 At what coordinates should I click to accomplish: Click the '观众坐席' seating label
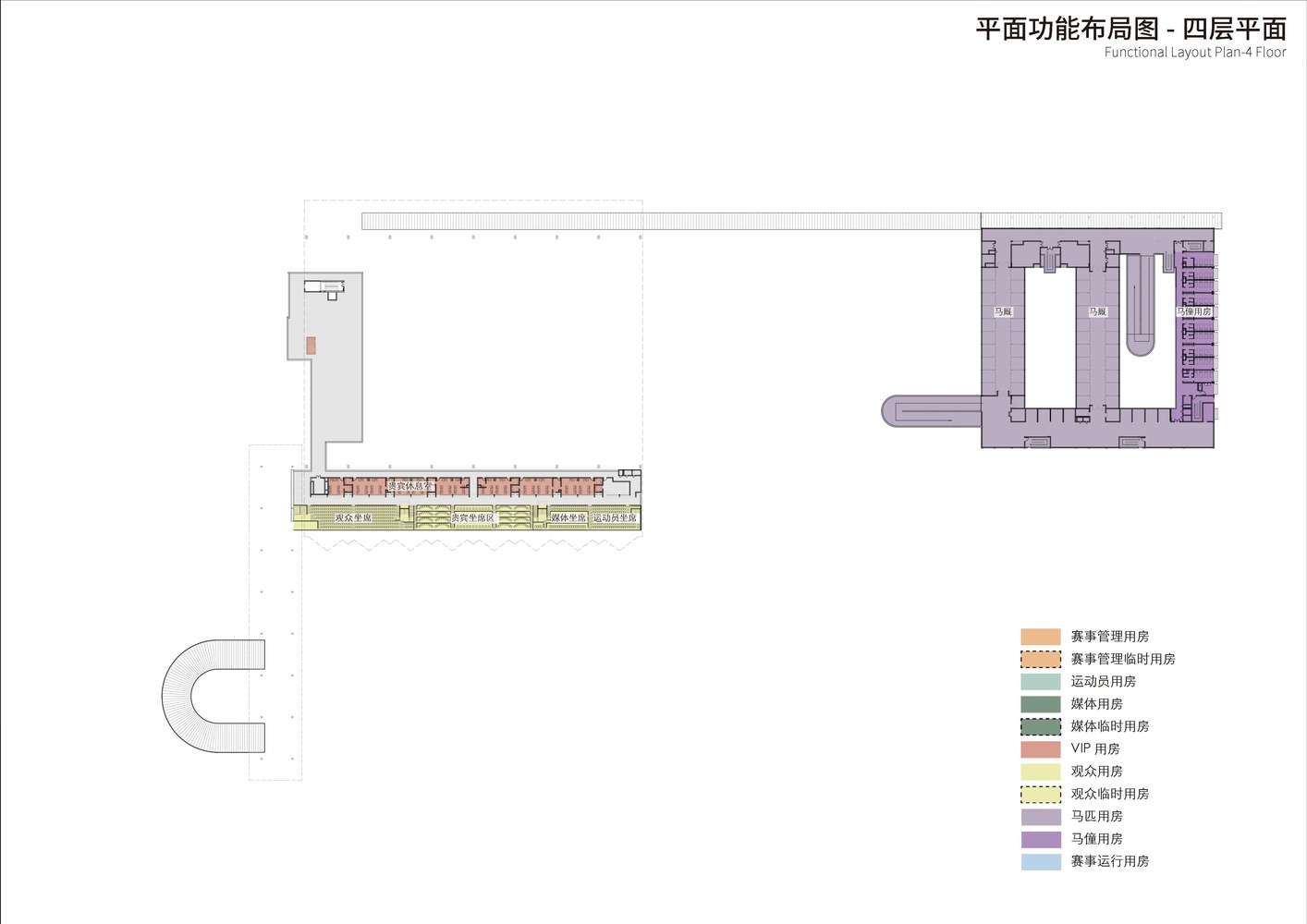353,517
